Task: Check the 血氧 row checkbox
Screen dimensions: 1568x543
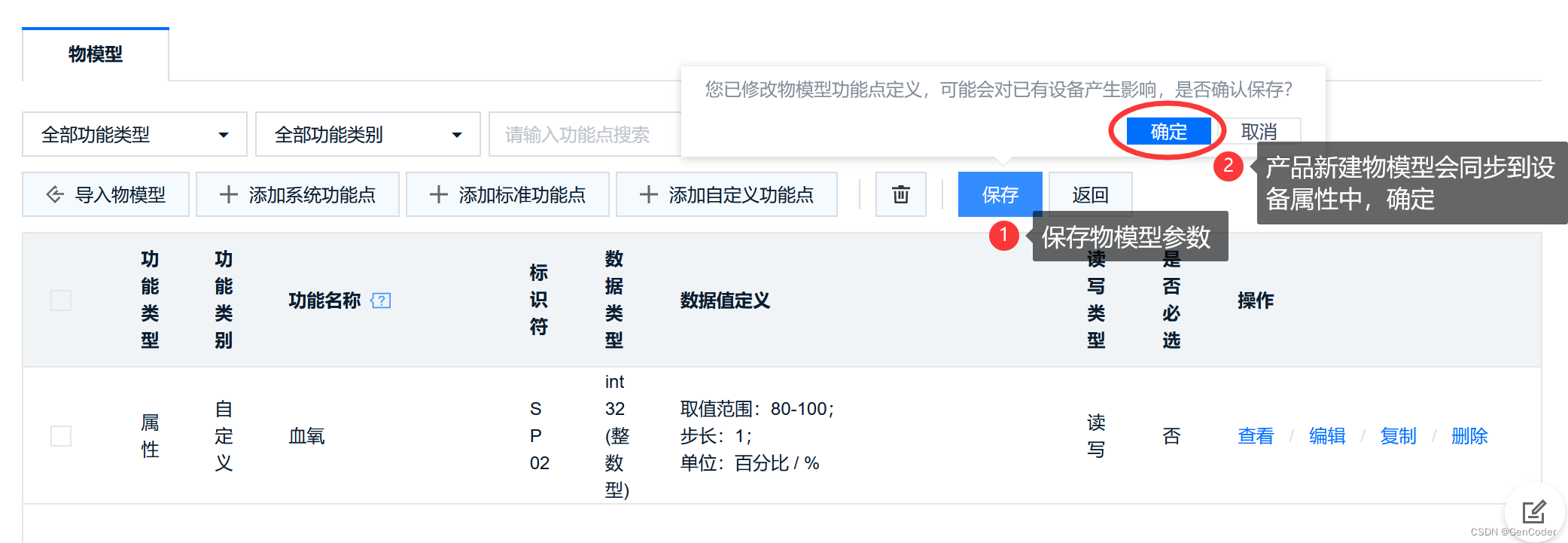Action: (x=61, y=436)
